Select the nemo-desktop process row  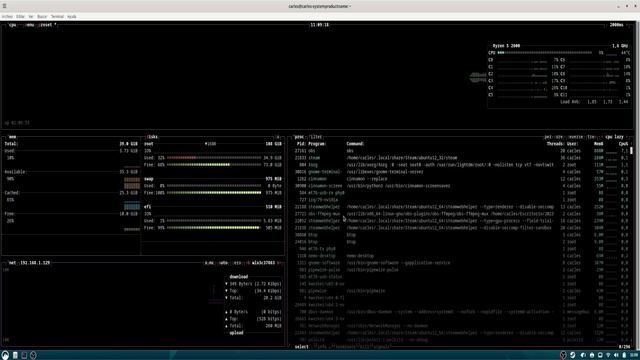click(x=461, y=256)
